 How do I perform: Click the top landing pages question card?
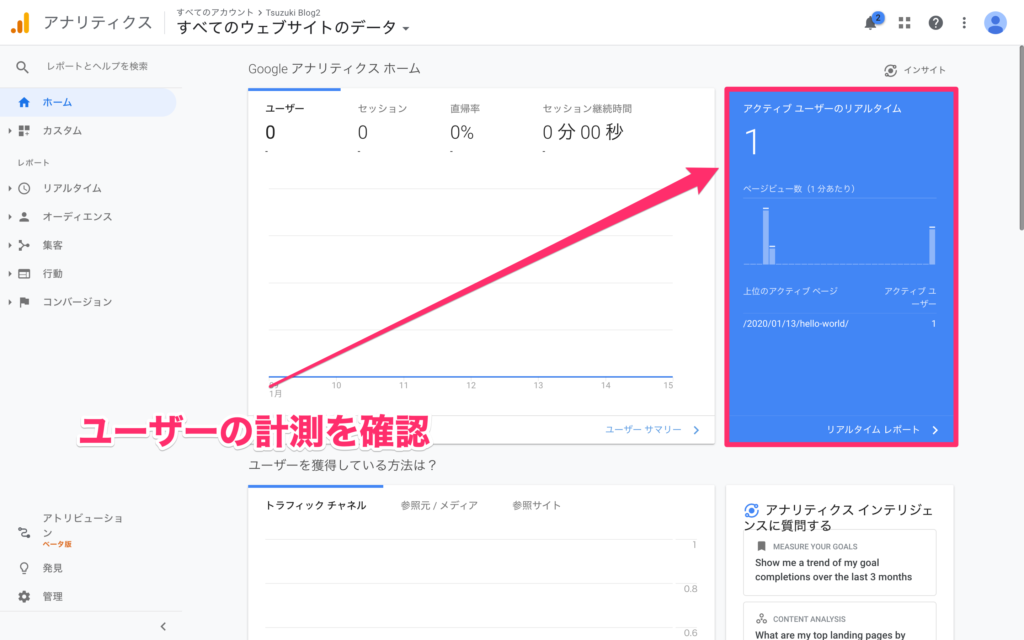839,622
